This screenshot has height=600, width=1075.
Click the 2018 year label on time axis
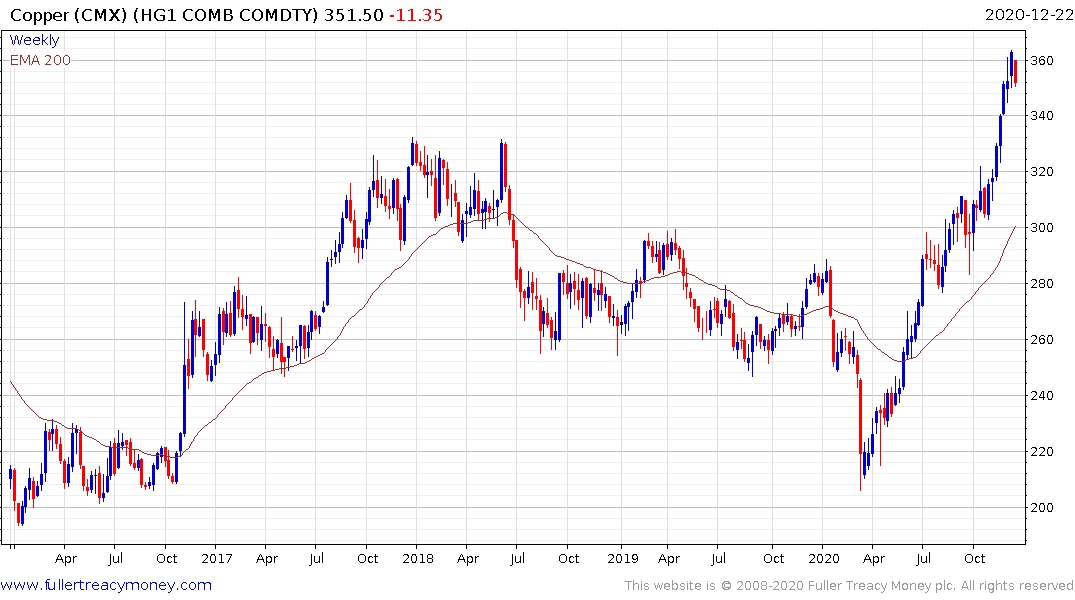point(418,559)
